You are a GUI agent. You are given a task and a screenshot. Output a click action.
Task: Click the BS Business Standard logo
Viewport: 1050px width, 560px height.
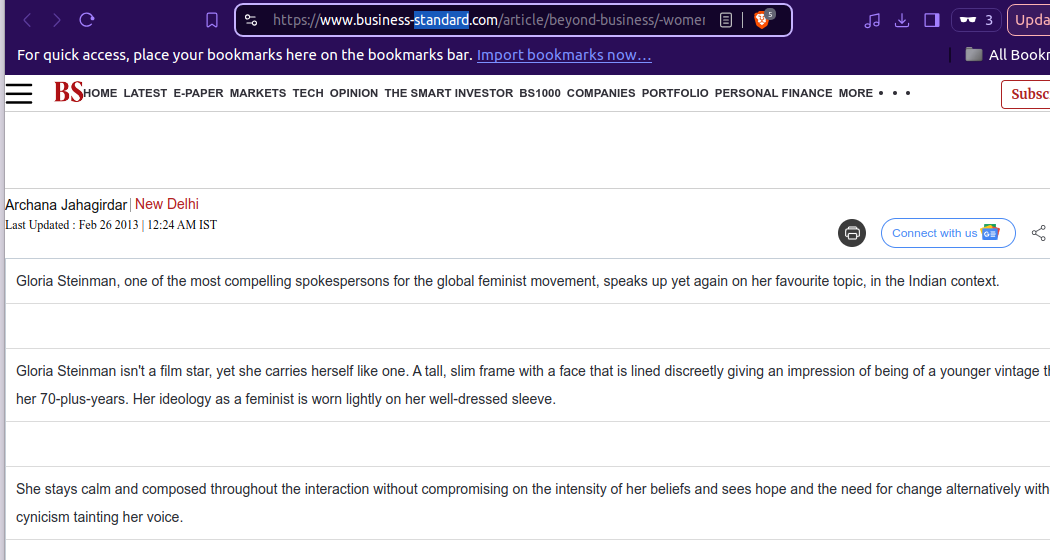(68, 92)
